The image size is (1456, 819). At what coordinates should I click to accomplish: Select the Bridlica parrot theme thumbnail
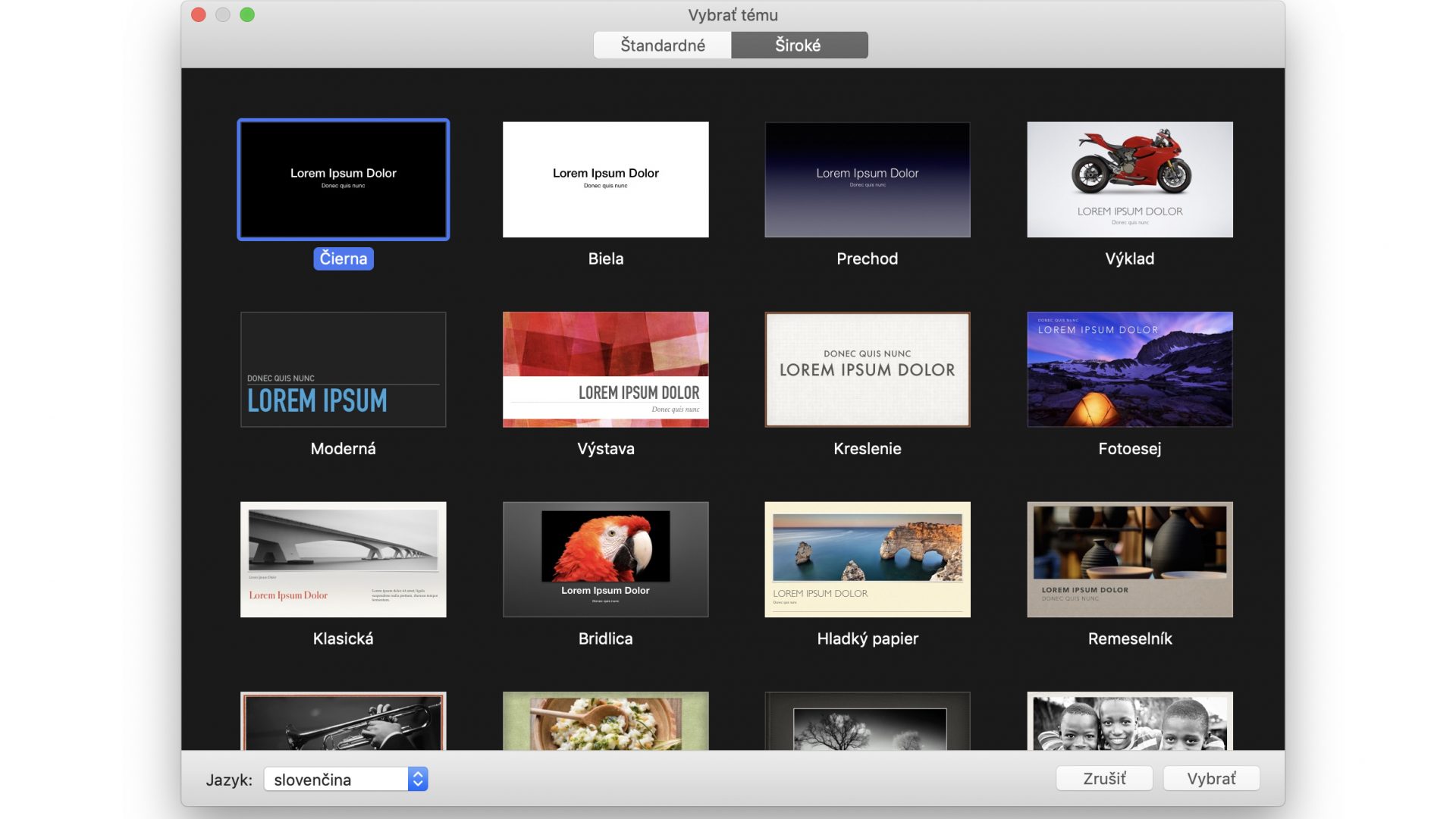point(606,560)
